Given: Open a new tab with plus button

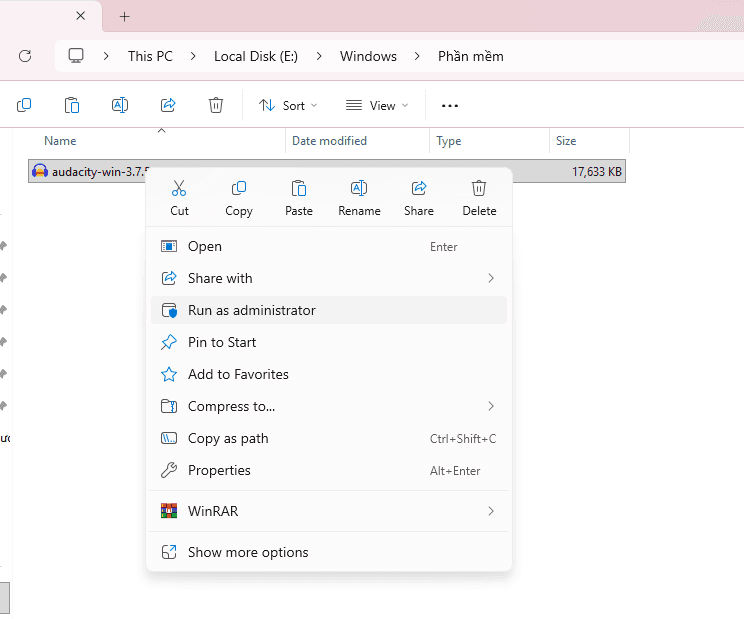Looking at the screenshot, I should 124,17.
